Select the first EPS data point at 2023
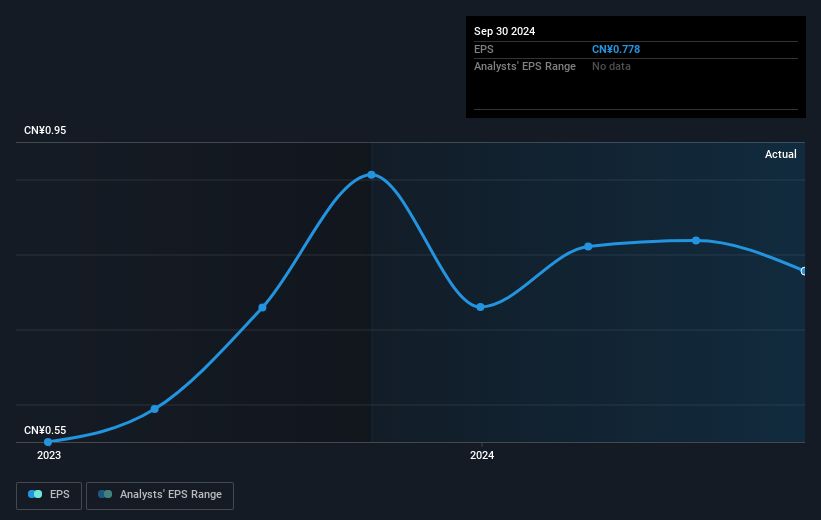 (48, 442)
